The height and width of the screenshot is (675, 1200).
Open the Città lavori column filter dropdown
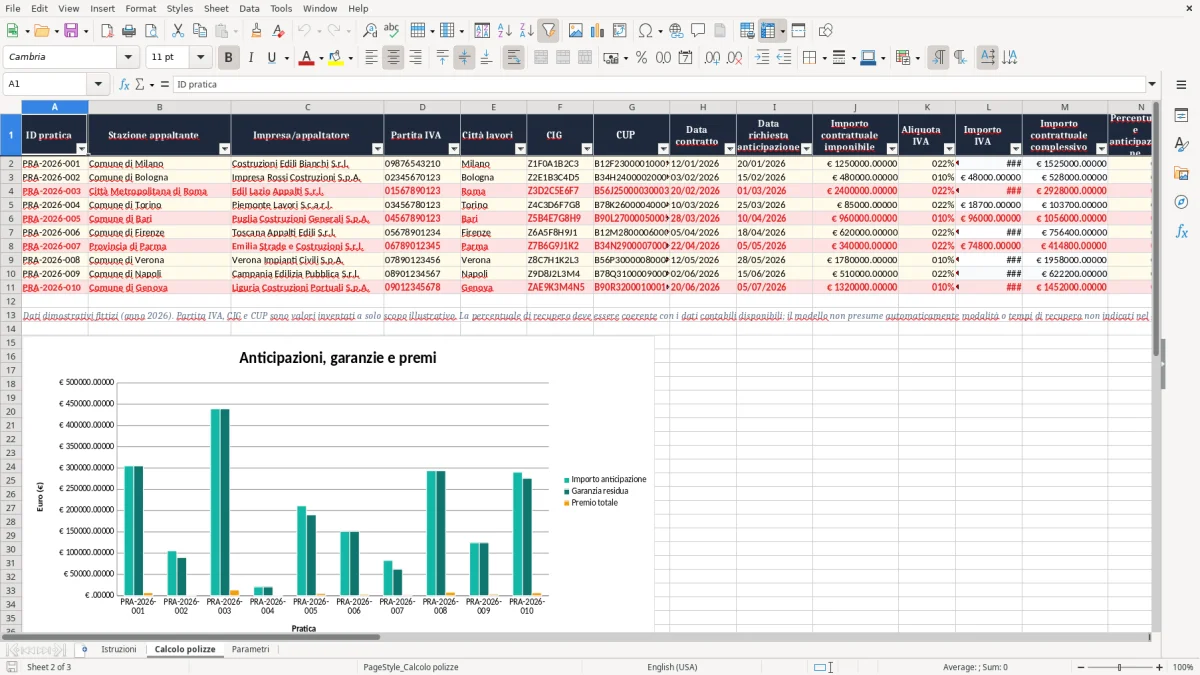(x=520, y=148)
